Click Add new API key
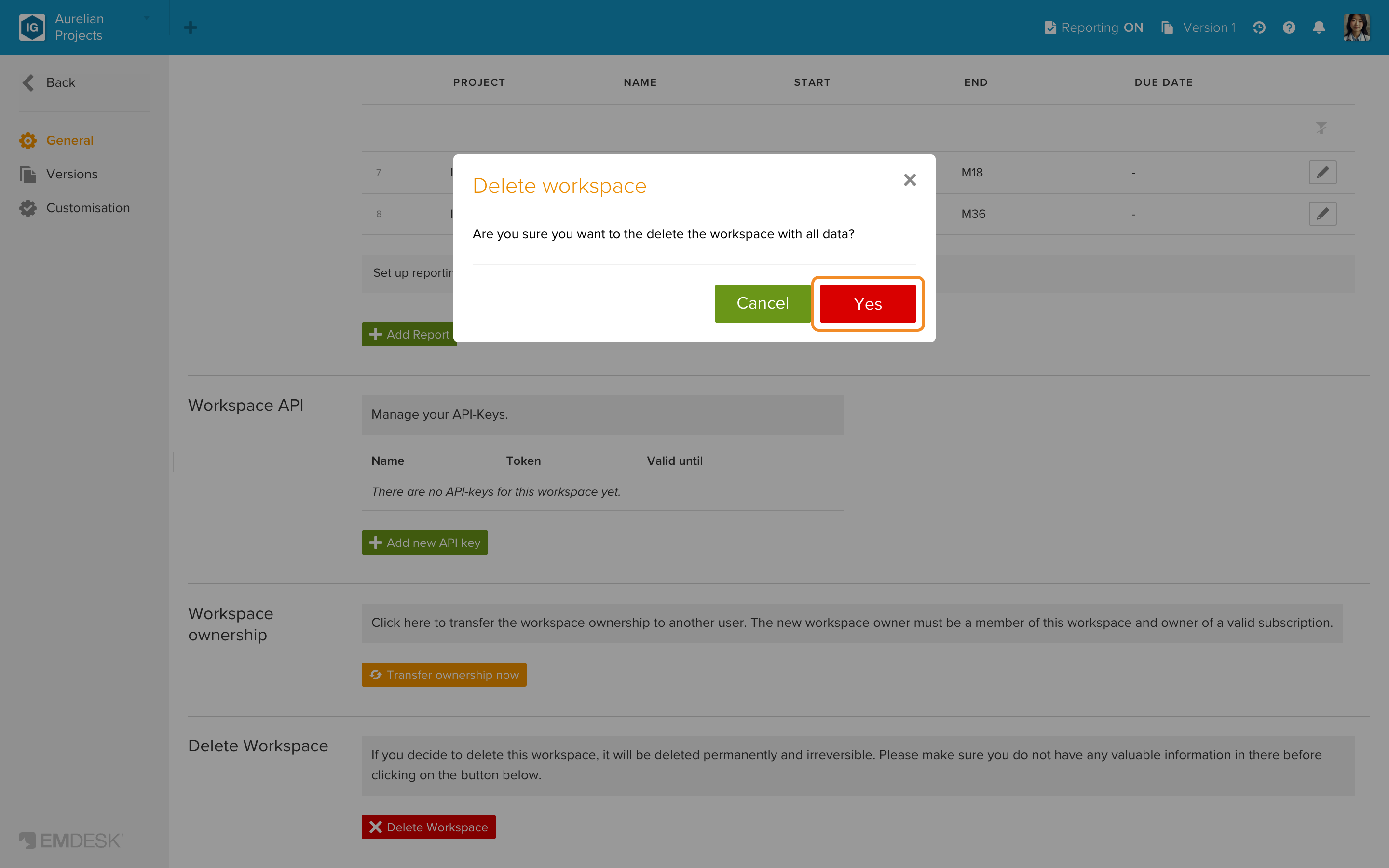This screenshot has height=868, width=1389. pos(425,542)
